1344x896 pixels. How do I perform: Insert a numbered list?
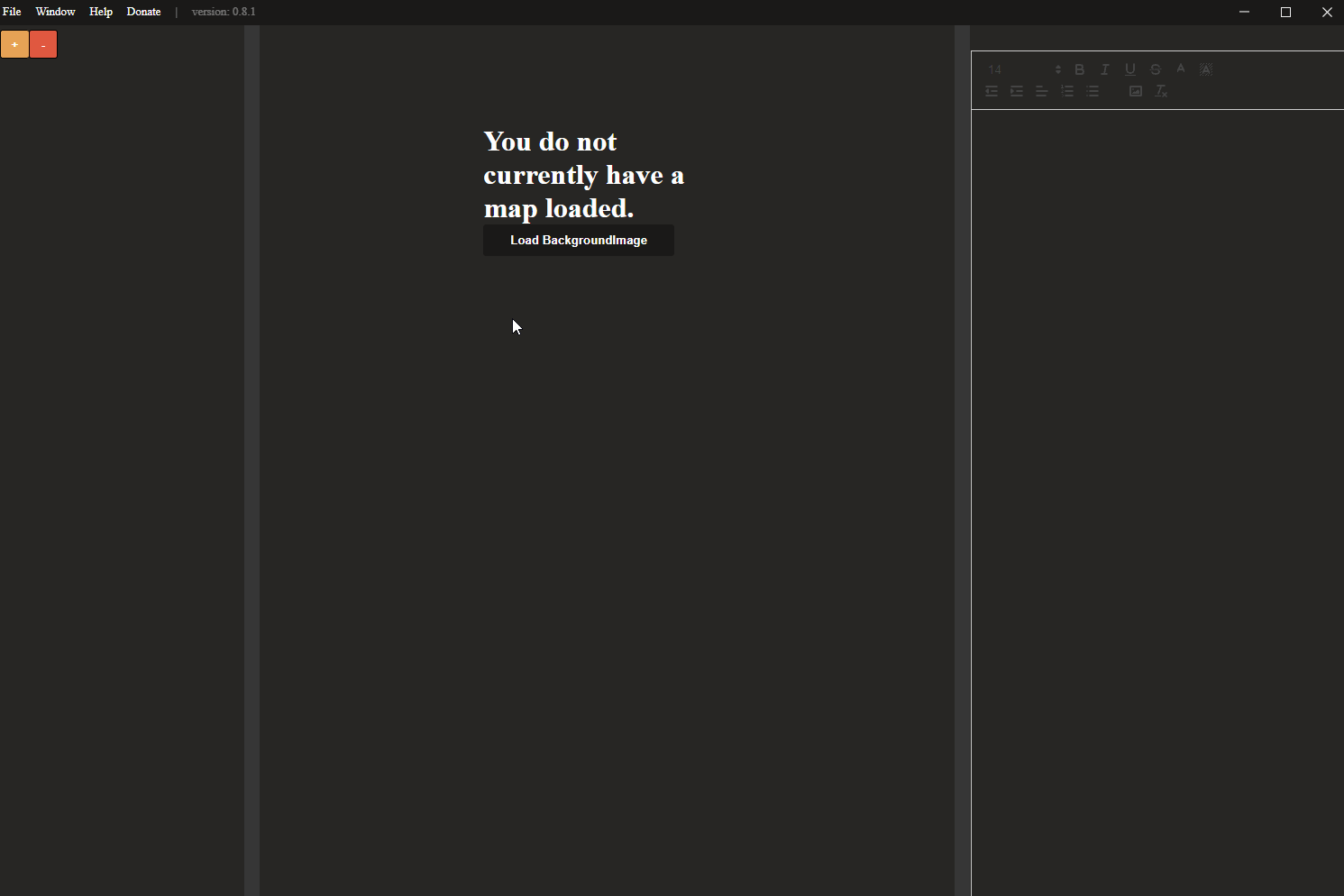1067,91
